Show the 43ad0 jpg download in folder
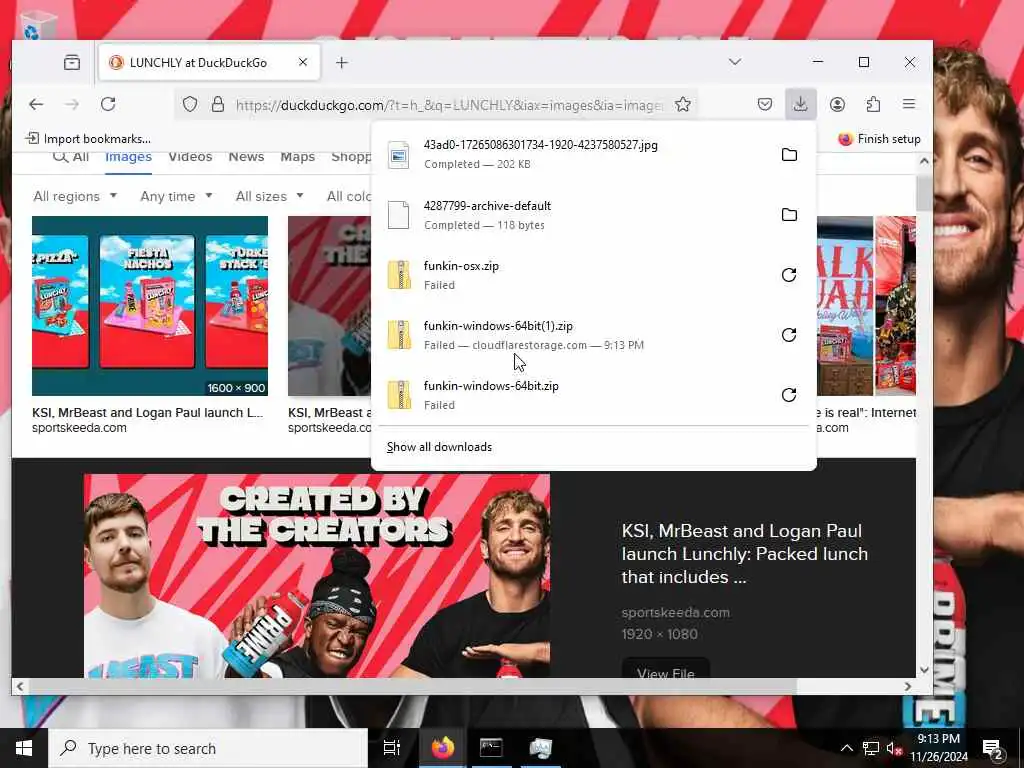1024x768 pixels. click(789, 155)
